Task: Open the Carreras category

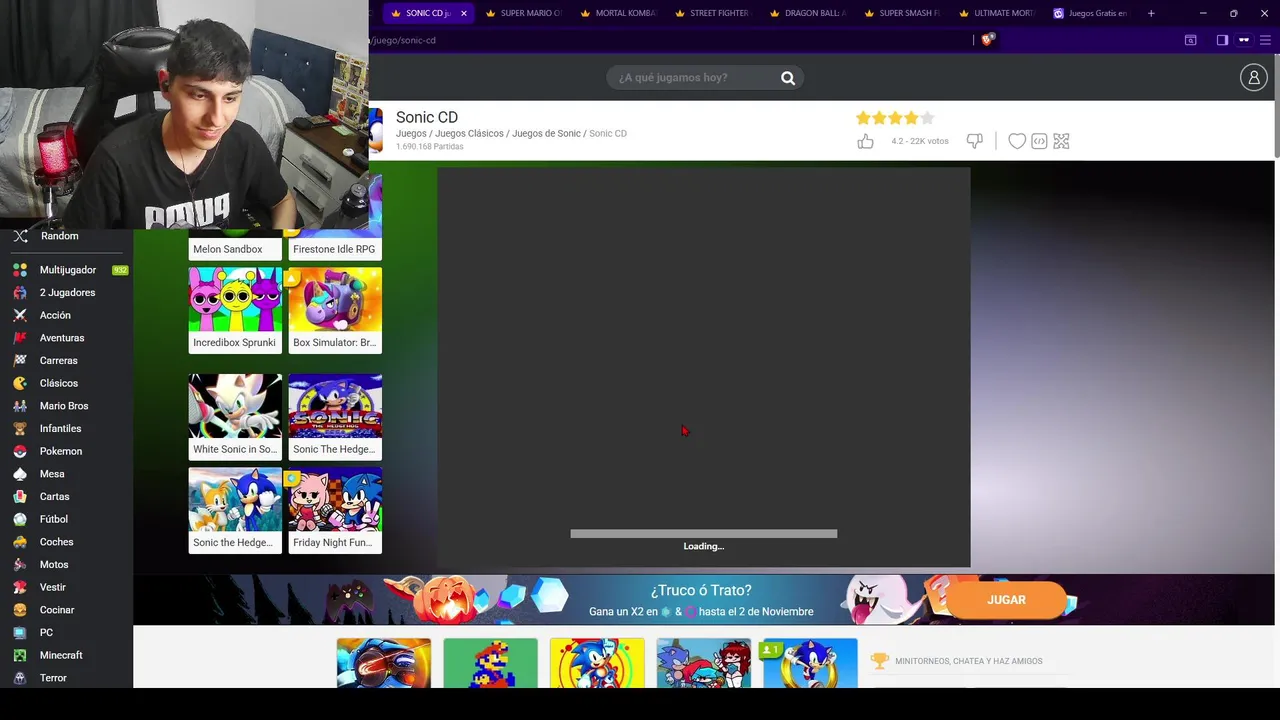Action: [58, 361]
